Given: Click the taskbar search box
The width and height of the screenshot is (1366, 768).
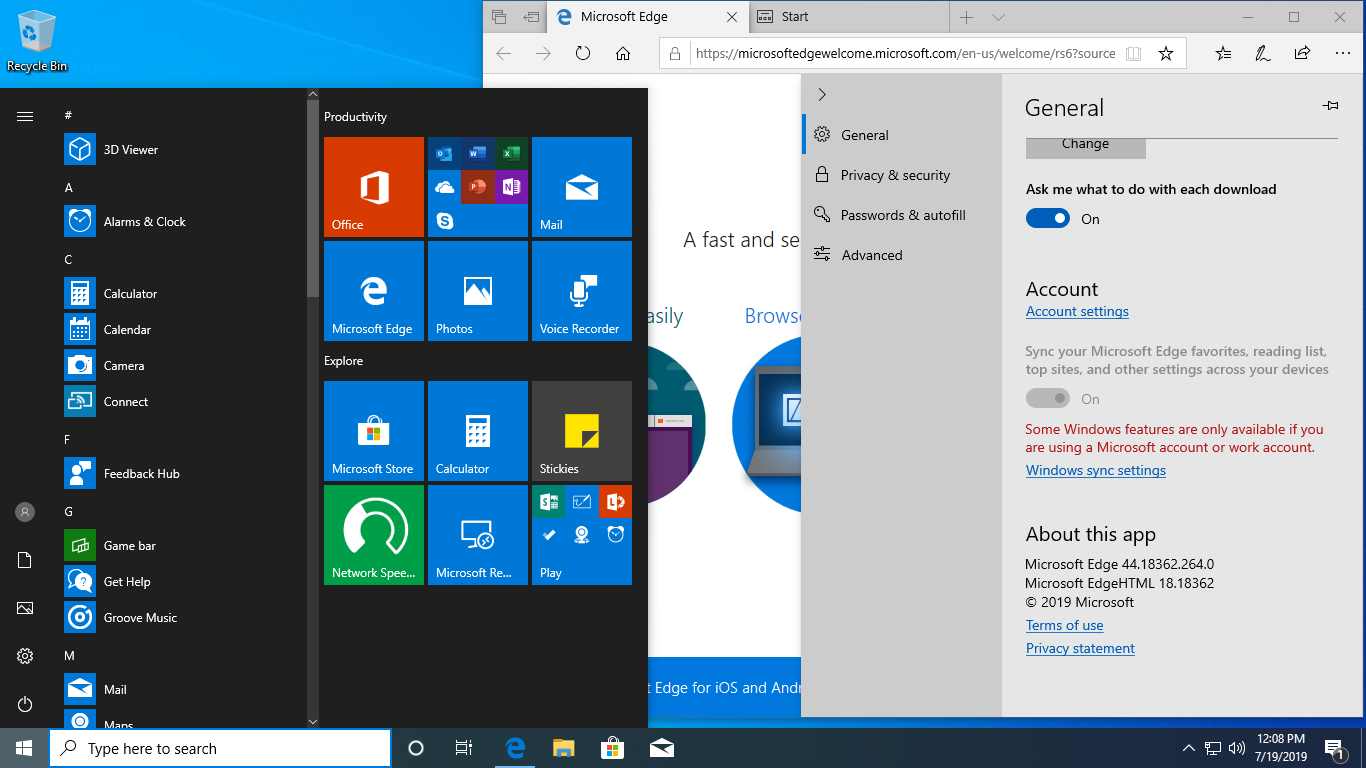Looking at the screenshot, I should [x=220, y=748].
